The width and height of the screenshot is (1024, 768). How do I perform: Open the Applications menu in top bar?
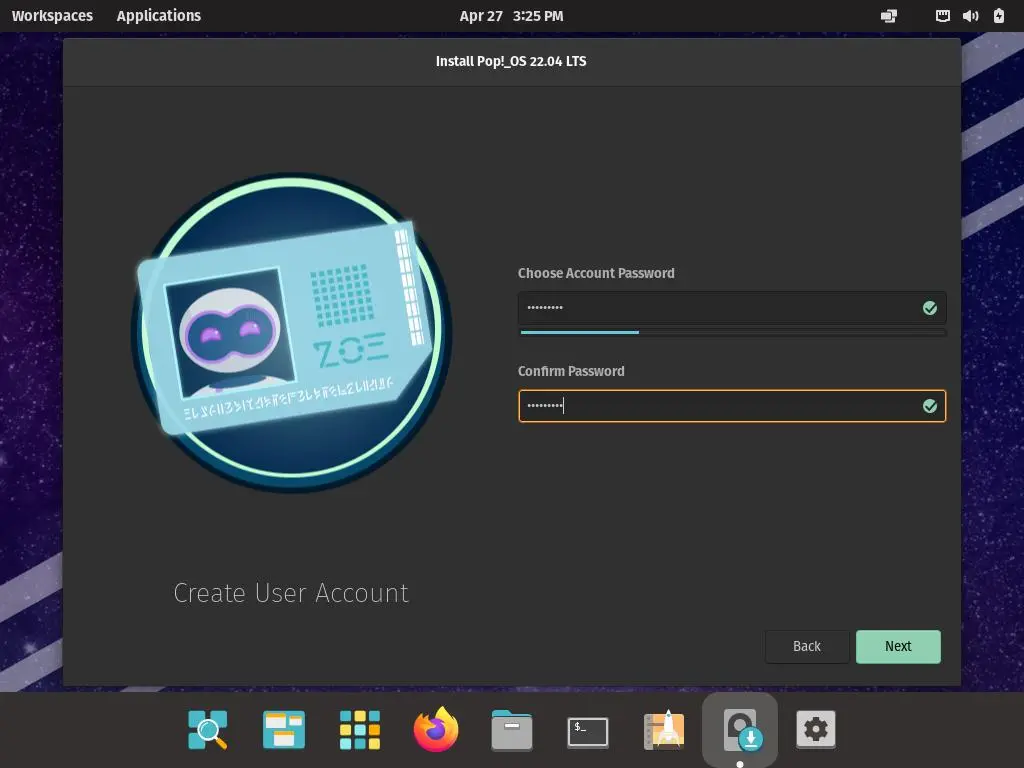point(158,16)
